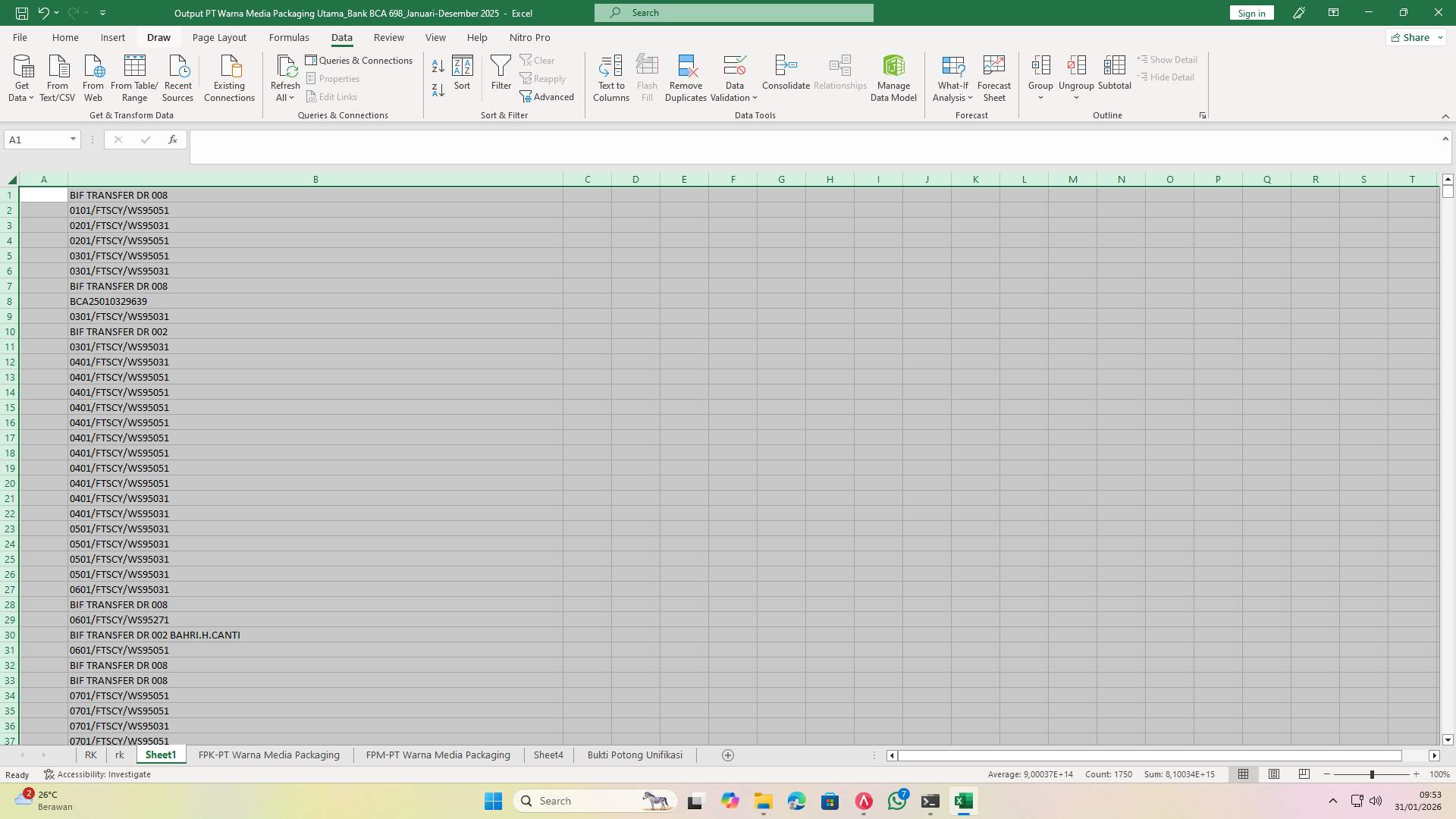
Task: Switch to the Formulas ribbon tab
Action: pyautogui.click(x=290, y=37)
